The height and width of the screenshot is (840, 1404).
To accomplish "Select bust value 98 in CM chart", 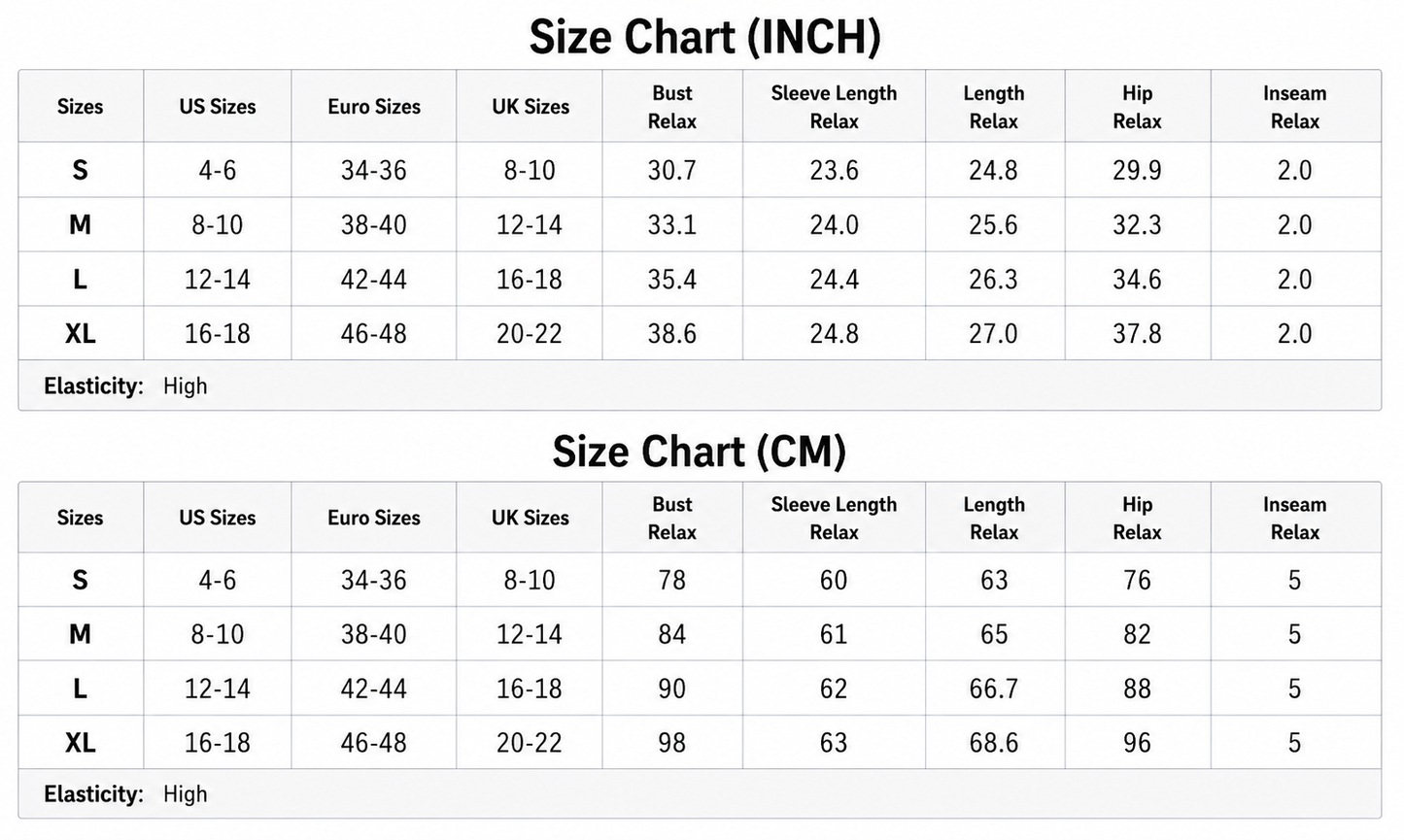I will (672, 743).
